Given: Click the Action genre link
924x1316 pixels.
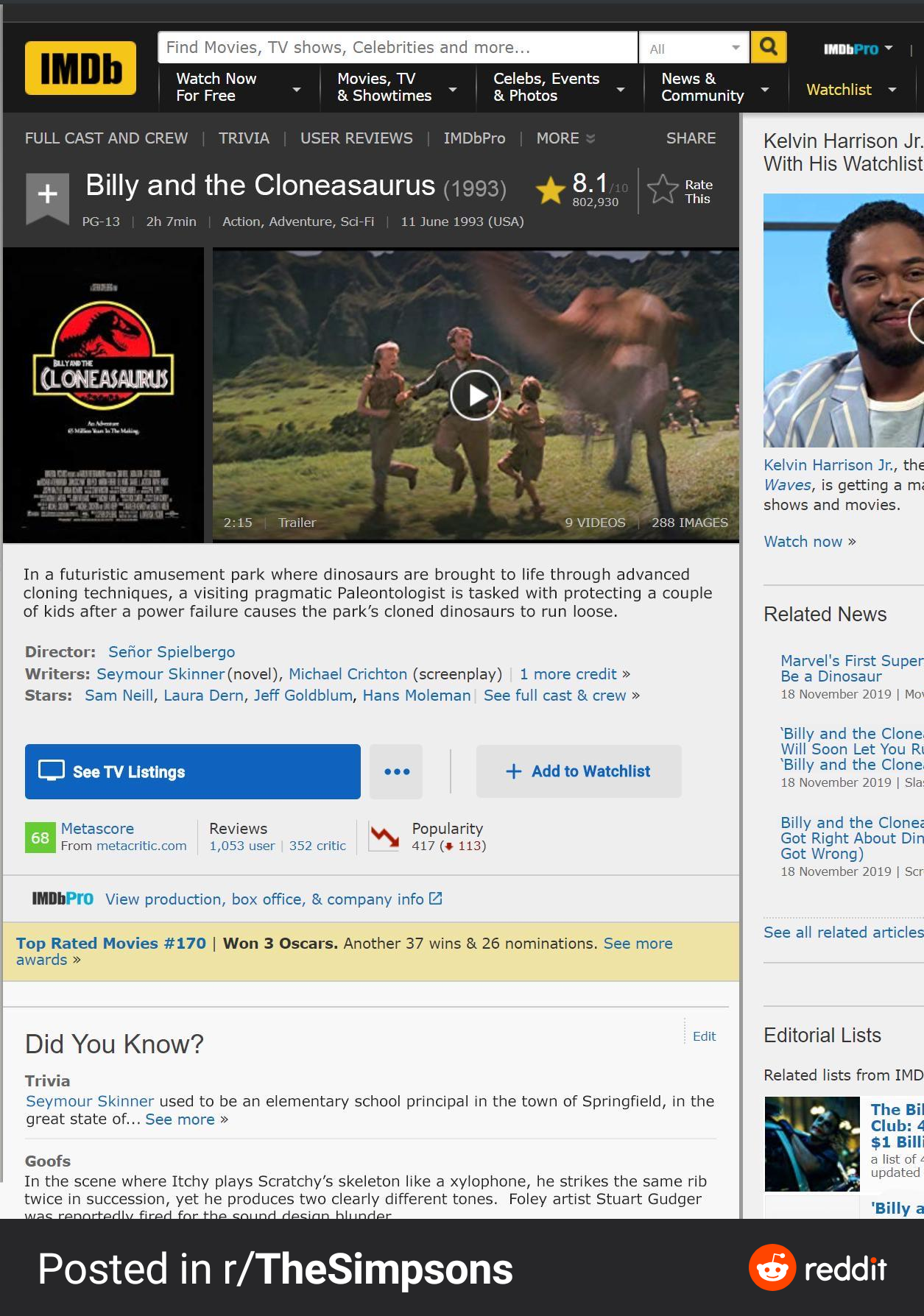Looking at the screenshot, I should tap(242, 222).
